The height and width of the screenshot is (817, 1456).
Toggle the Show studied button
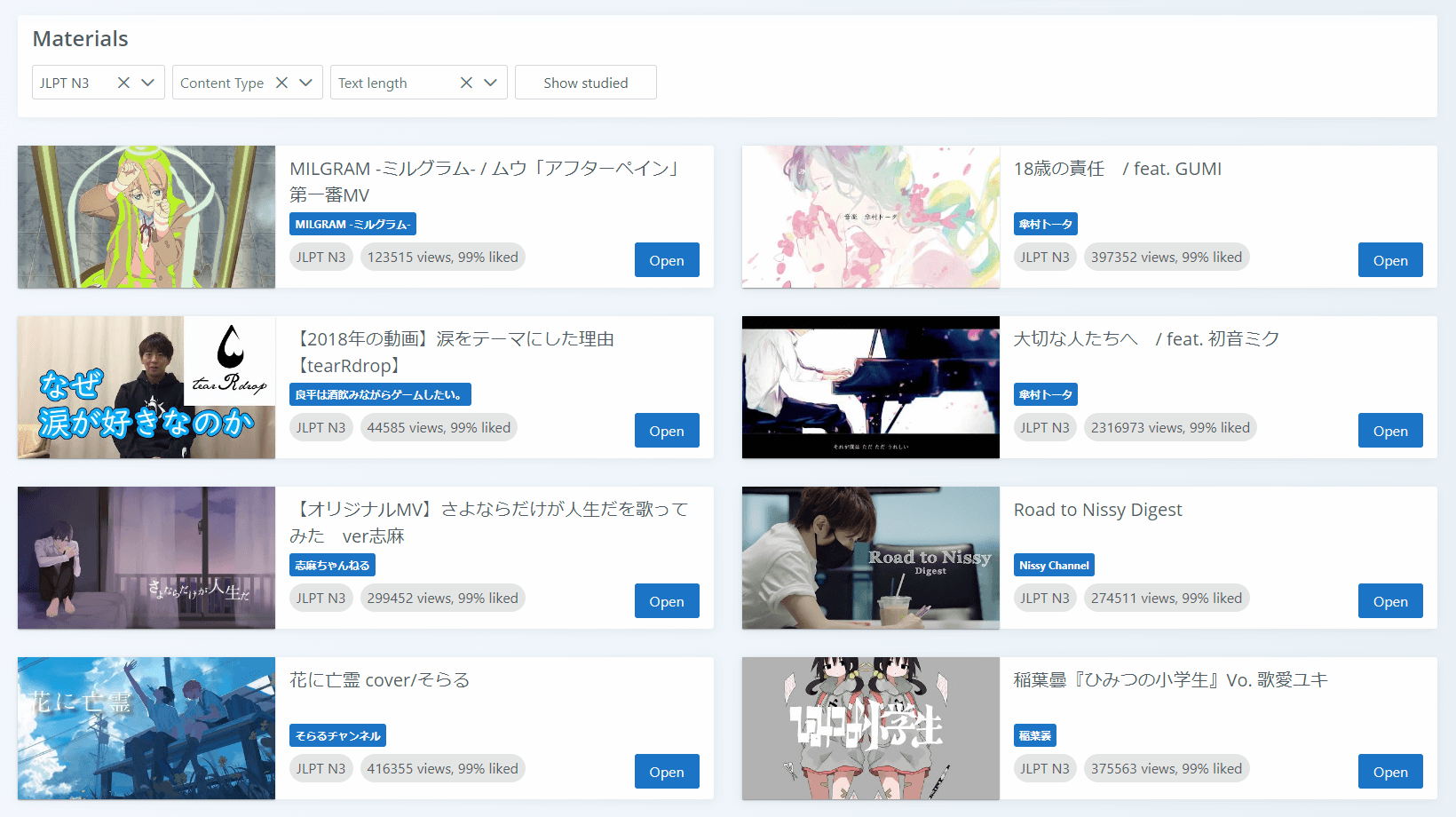[x=585, y=83]
